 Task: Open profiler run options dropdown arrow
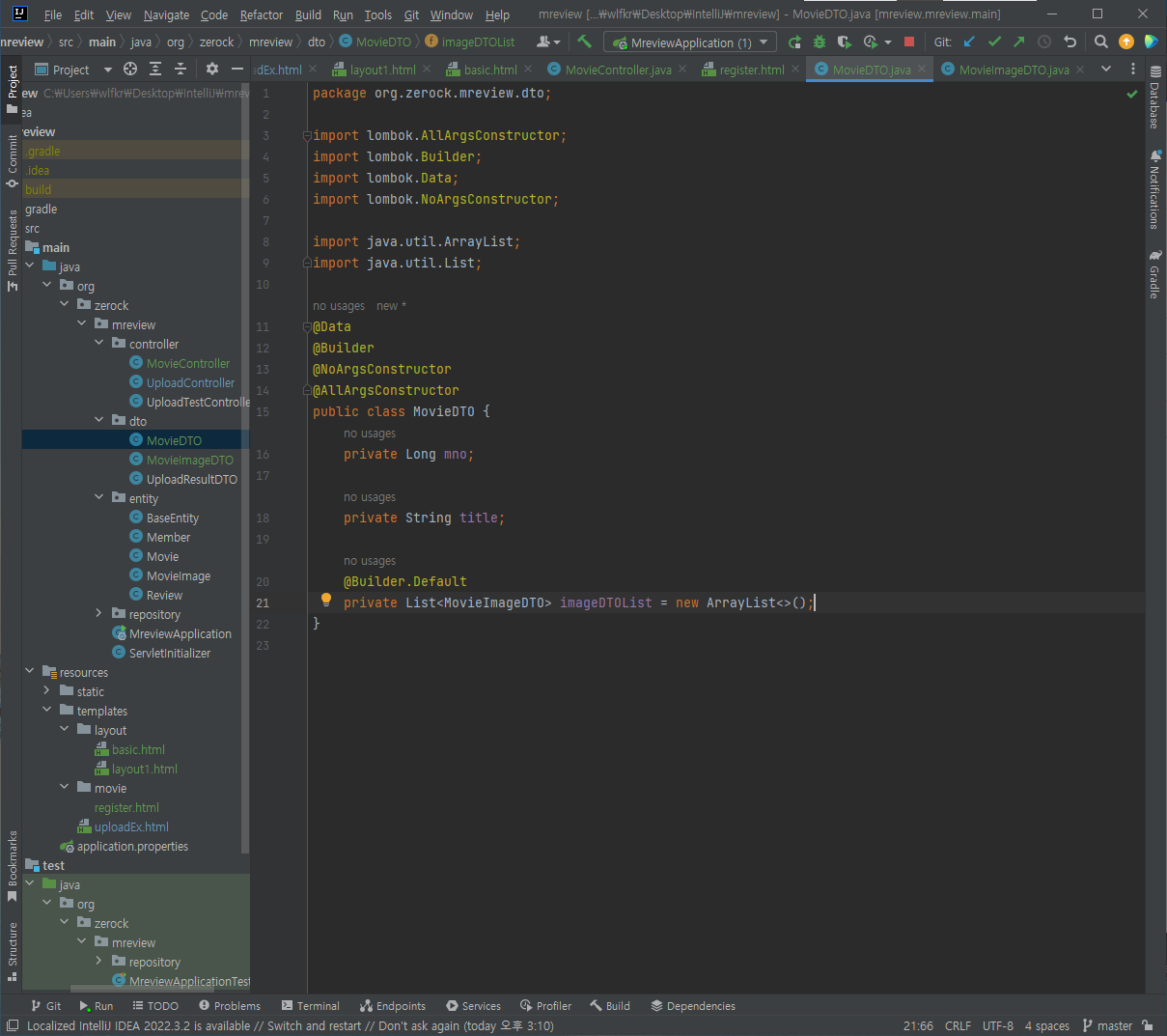[888, 42]
